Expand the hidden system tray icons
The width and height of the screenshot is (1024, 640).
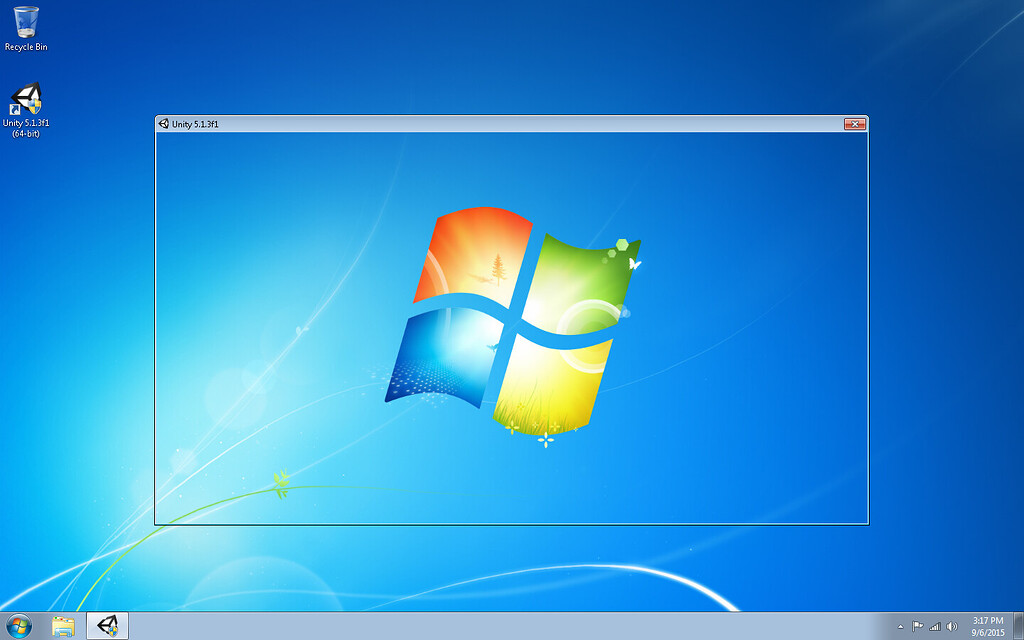(899, 626)
